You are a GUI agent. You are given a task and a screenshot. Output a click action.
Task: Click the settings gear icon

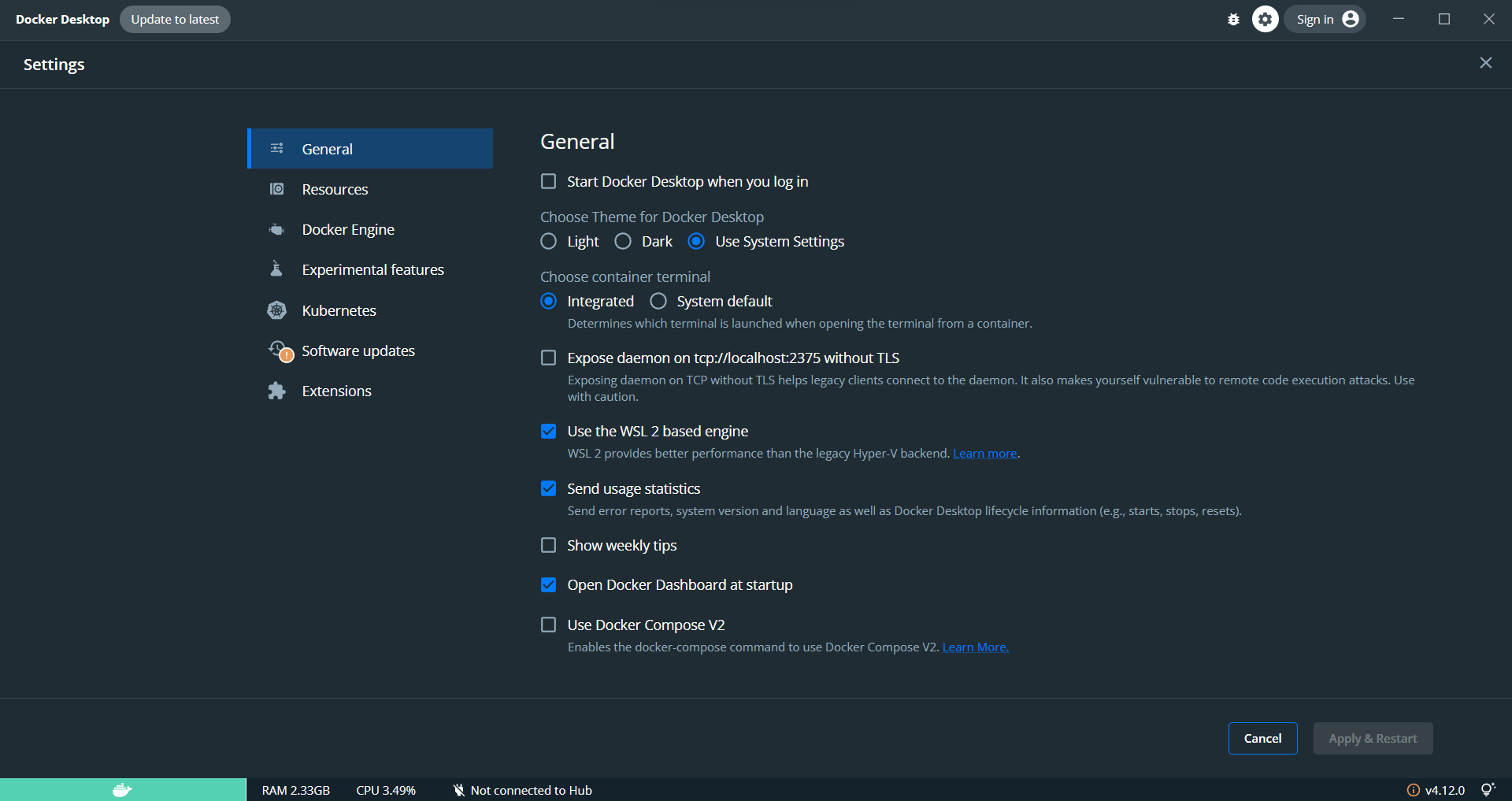pyautogui.click(x=1266, y=19)
